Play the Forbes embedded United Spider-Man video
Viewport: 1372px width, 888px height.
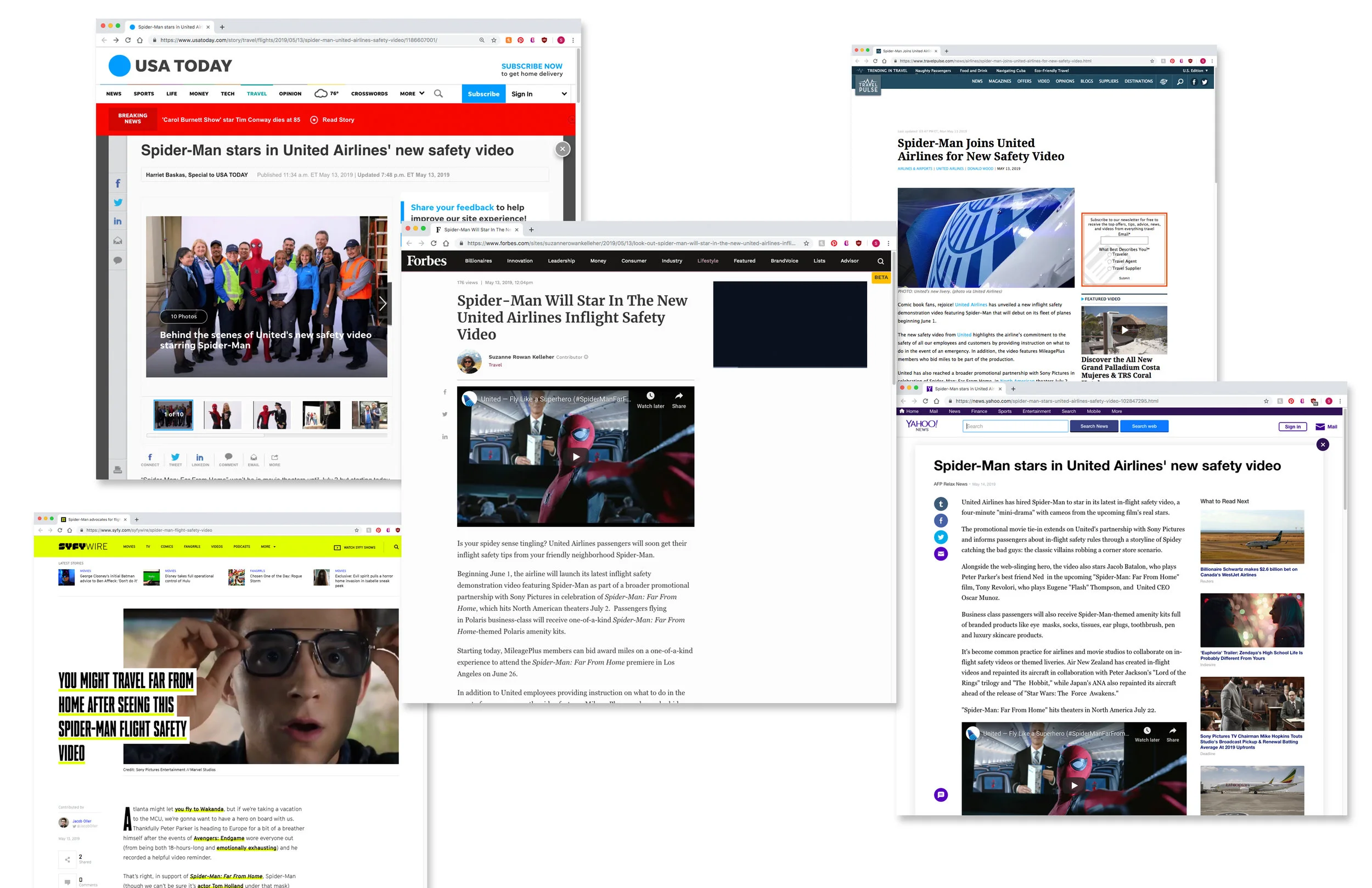[x=576, y=457]
